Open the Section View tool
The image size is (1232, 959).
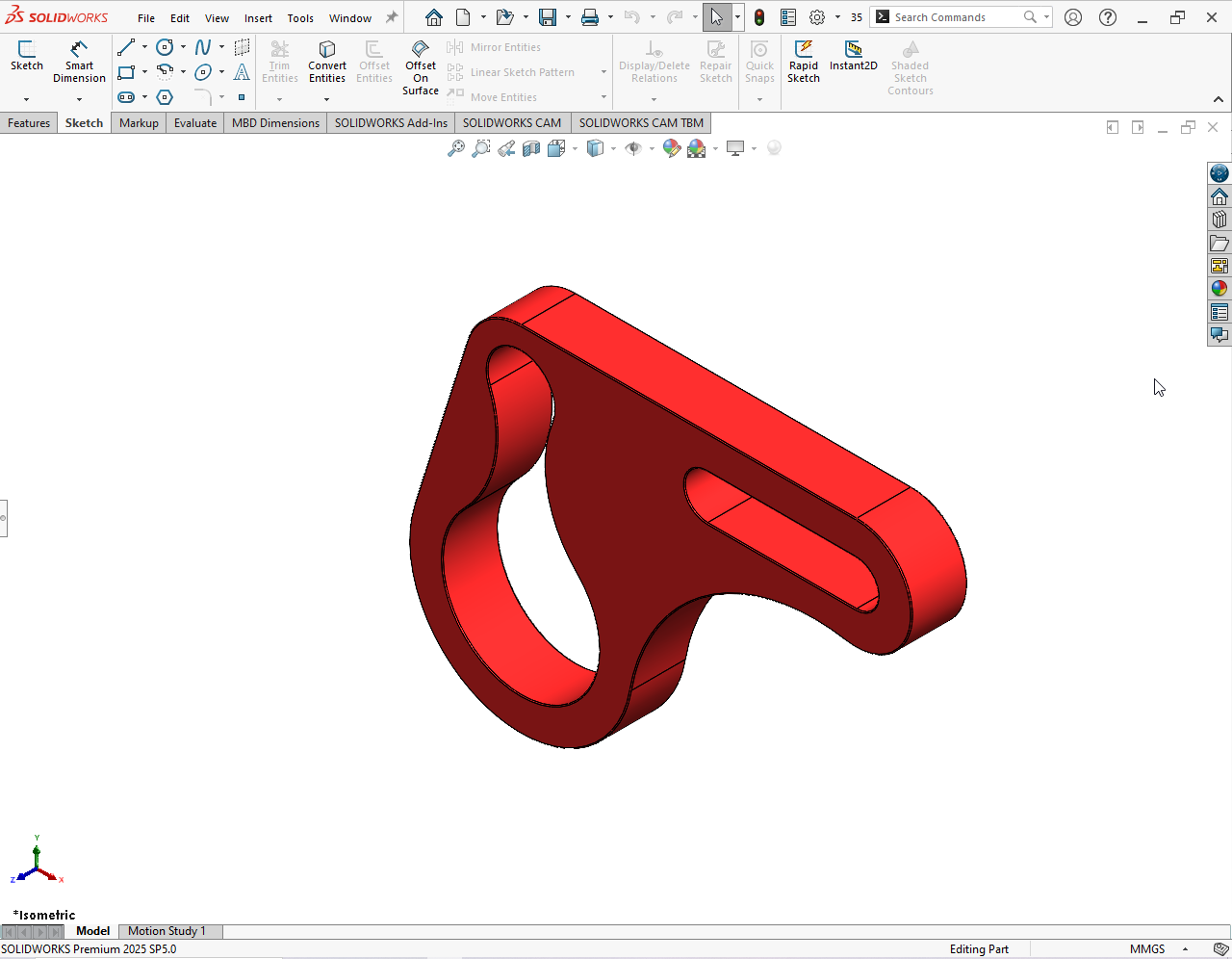tap(531, 148)
